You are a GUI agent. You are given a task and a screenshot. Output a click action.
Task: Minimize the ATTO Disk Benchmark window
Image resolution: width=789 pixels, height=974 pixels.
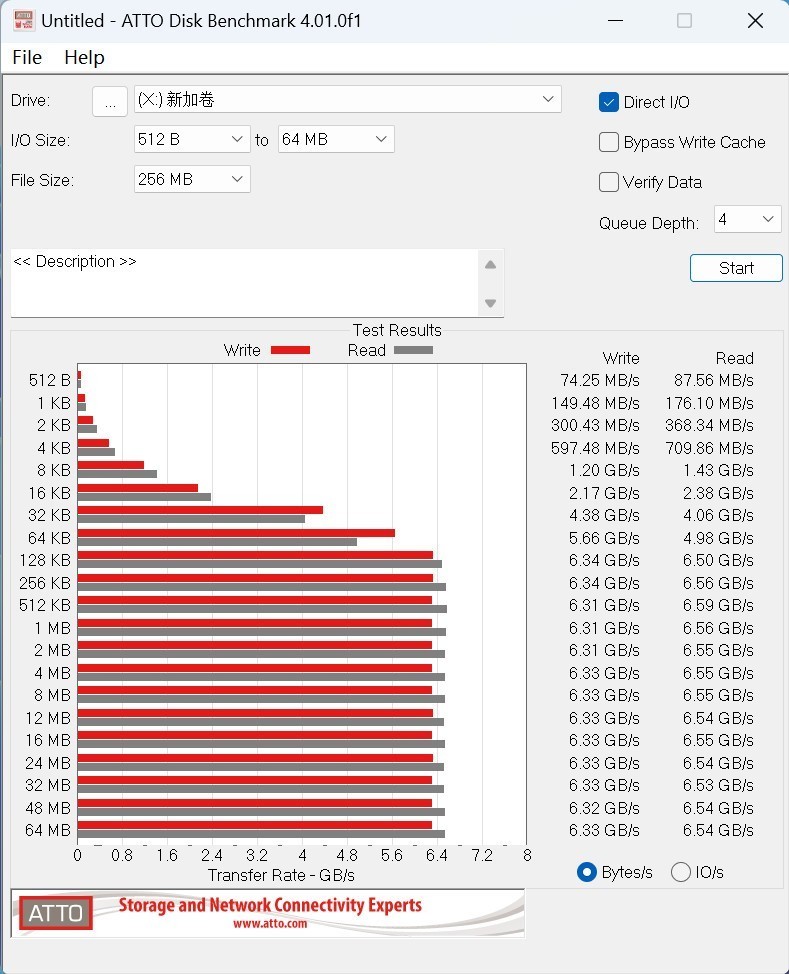[612, 21]
